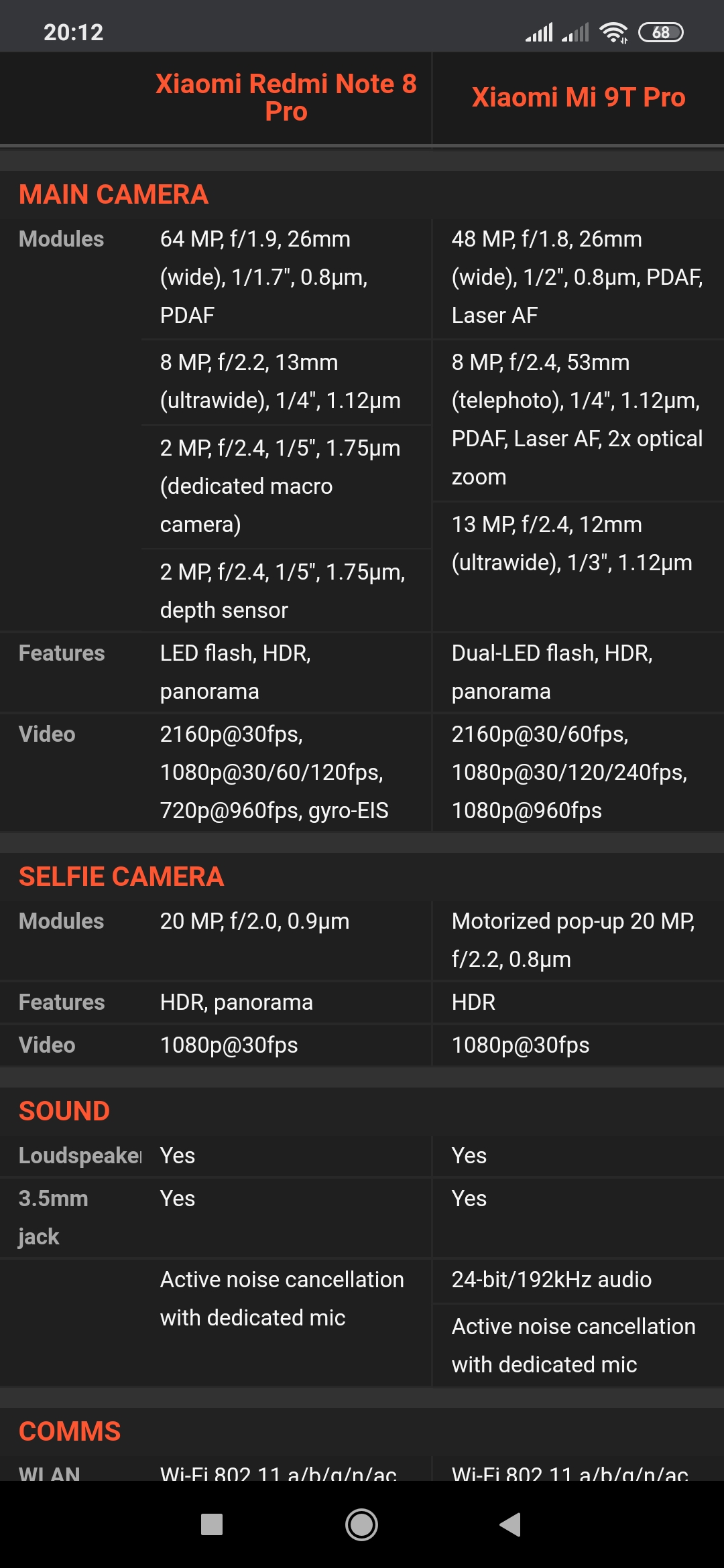Screen dimensions: 724x1568
Task: Tap the status bar clock showing 20:12
Action: (74, 32)
